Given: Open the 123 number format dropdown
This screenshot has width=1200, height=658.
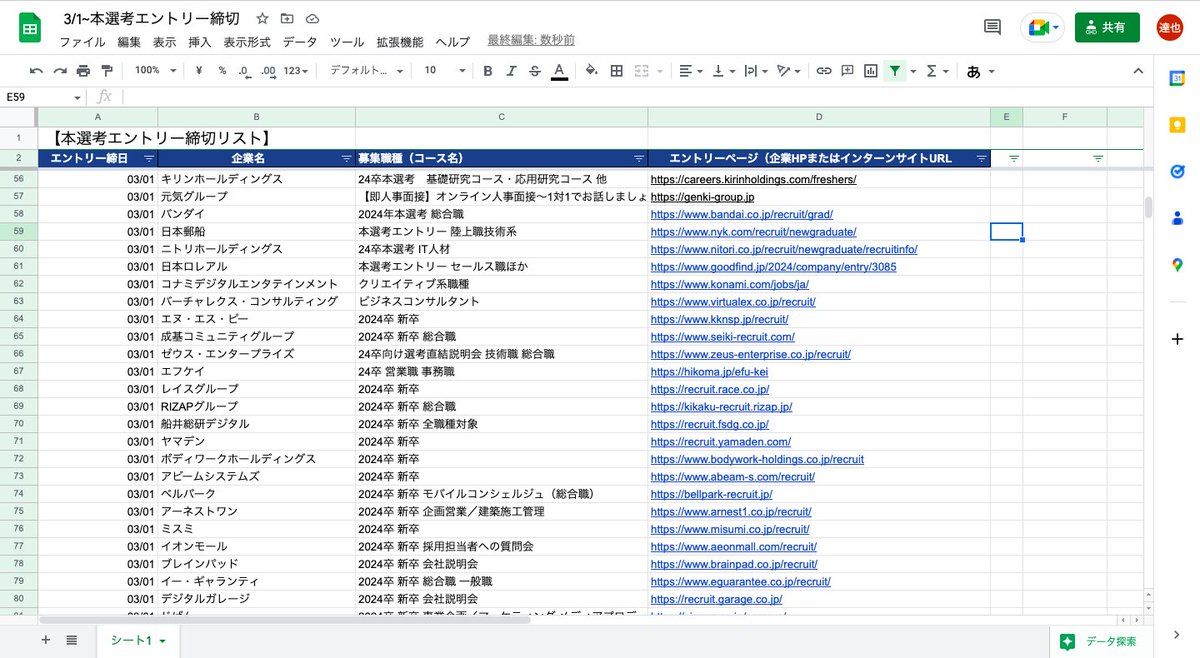Looking at the screenshot, I should coord(296,71).
